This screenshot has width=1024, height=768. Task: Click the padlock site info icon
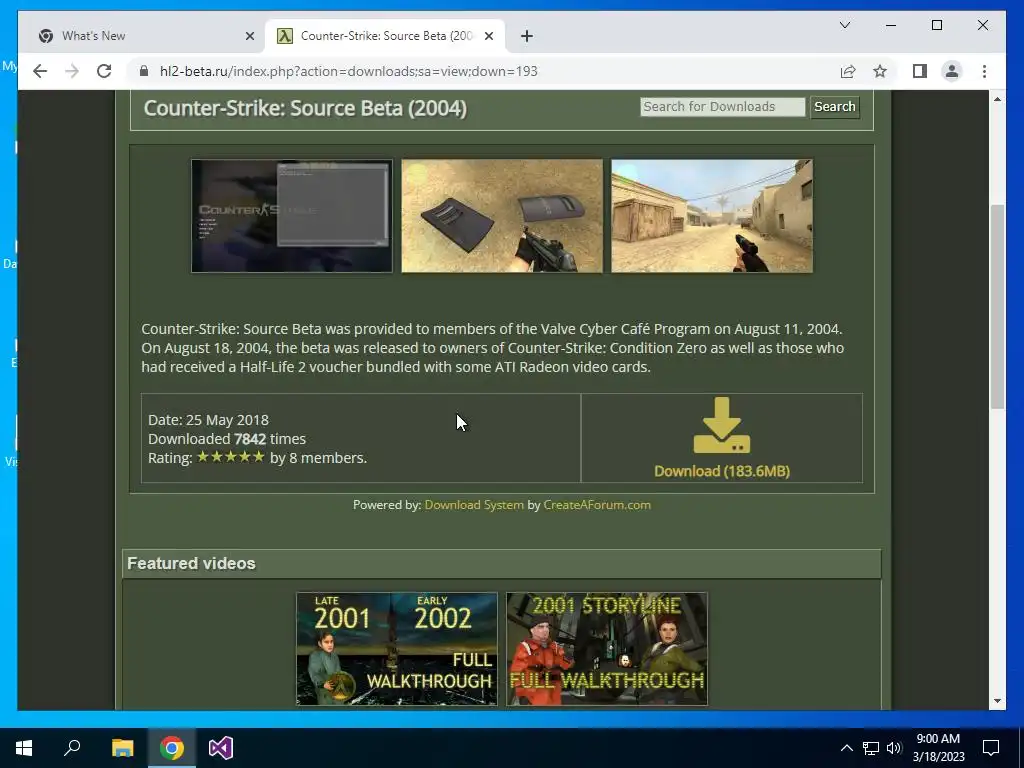coord(144,71)
